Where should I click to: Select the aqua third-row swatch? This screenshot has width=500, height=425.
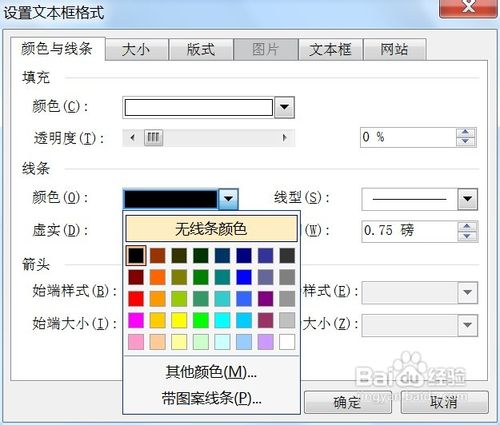click(222, 299)
